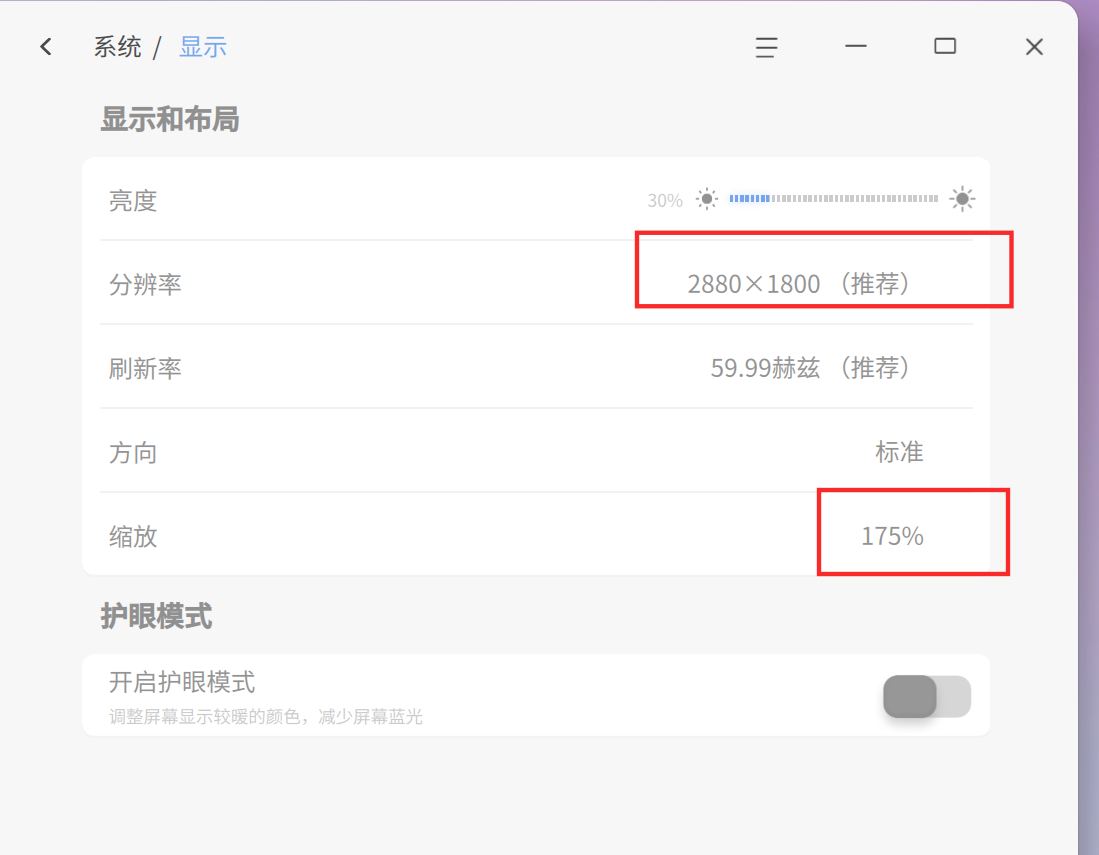Open the refresh rate dropdown showing 59.99赫兹

[x=810, y=368]
